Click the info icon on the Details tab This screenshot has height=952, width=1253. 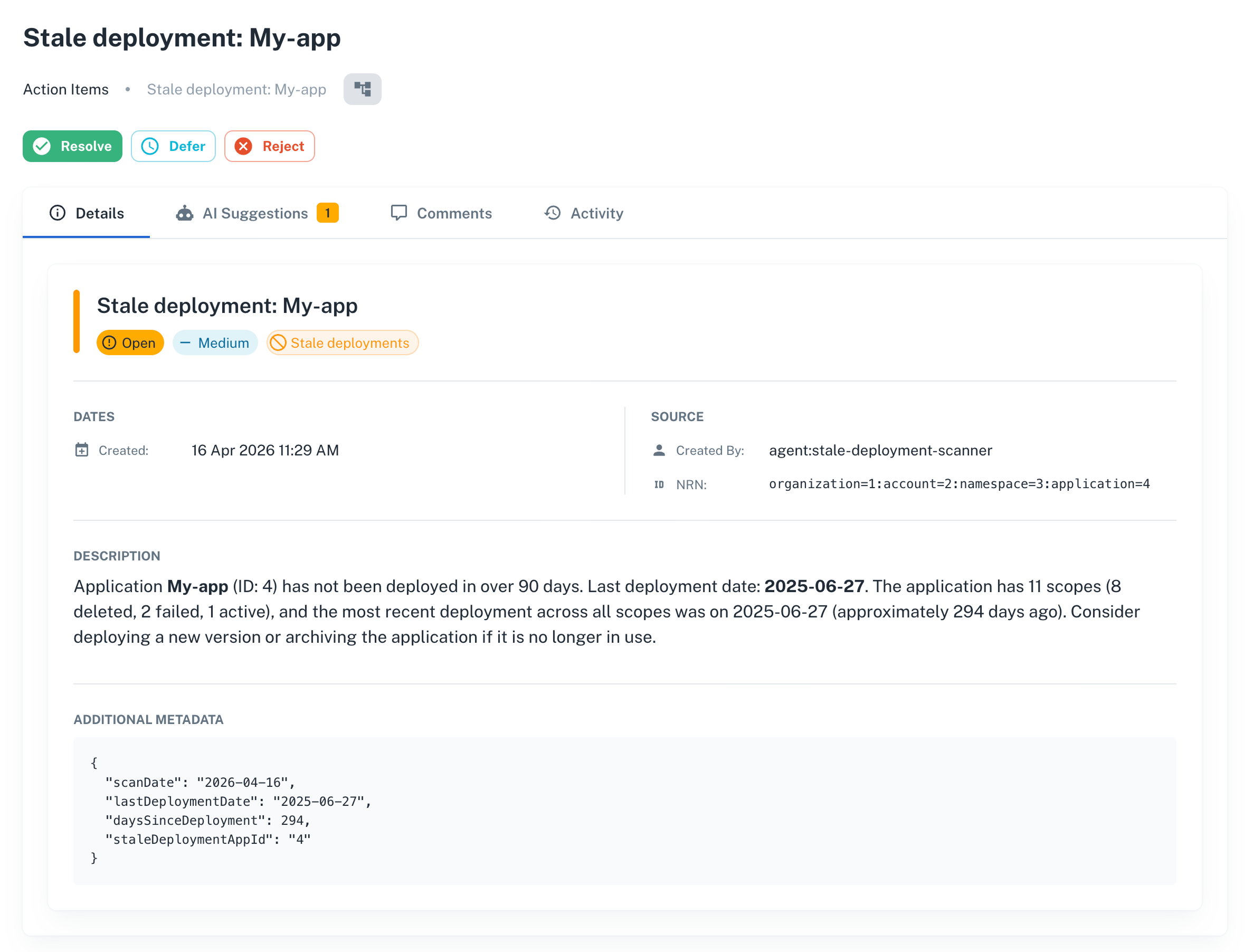tap(57, 213)
